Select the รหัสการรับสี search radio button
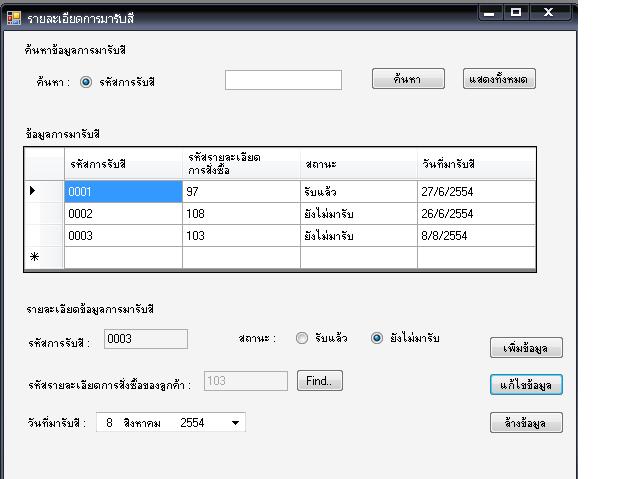The height and width of the screenshot is (479, 640). click(86, 82)
